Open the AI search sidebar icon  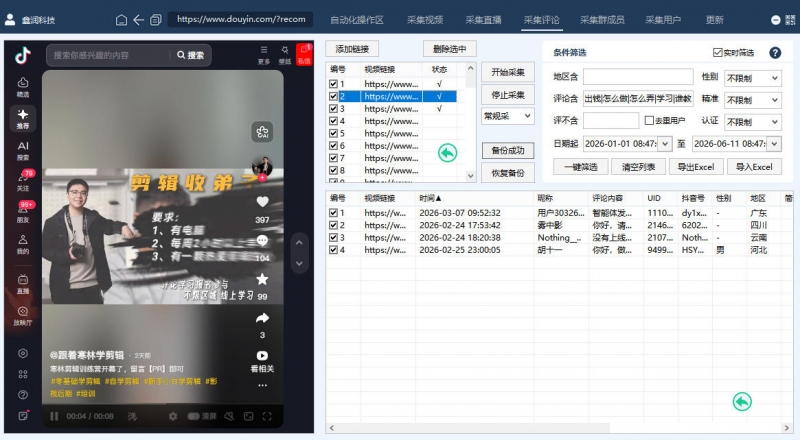point(23,149)
